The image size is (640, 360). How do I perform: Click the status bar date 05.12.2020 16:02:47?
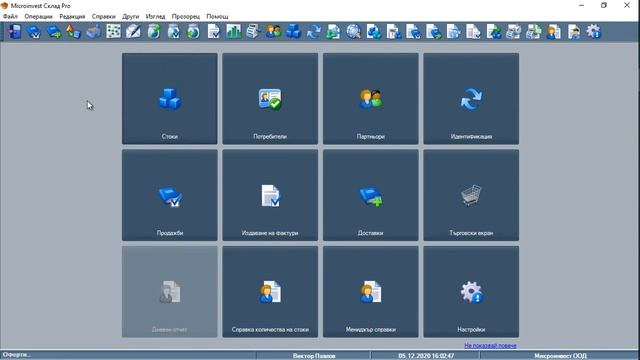pos(426,356)
